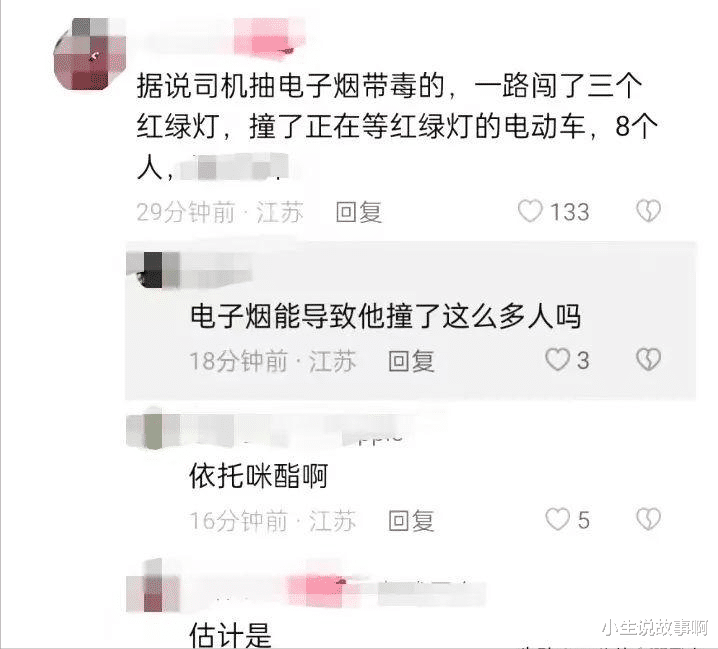The width and height of the screenshot is (718, 649).
Task: Select the 依托咪酯啊 reply text
Action: point(259,476)
